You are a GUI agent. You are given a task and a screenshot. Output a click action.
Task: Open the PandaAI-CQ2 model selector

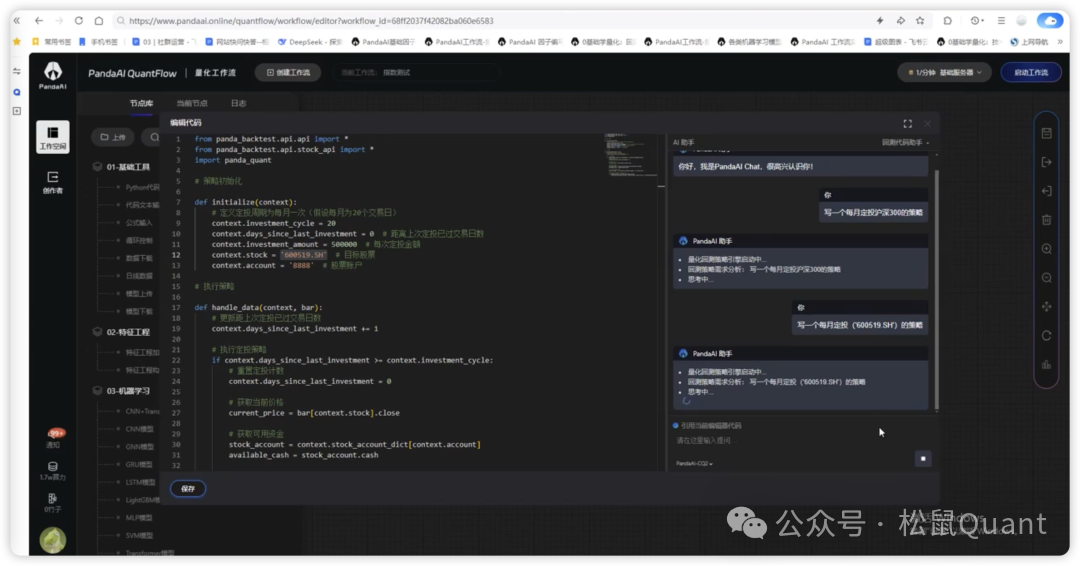[x=695, y=464]
